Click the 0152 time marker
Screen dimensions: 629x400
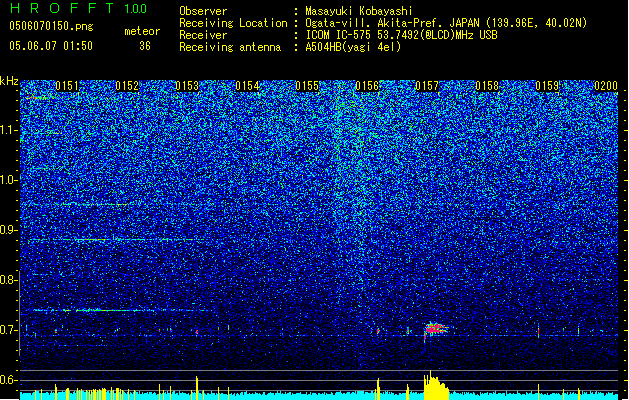(x=127, y=86)
